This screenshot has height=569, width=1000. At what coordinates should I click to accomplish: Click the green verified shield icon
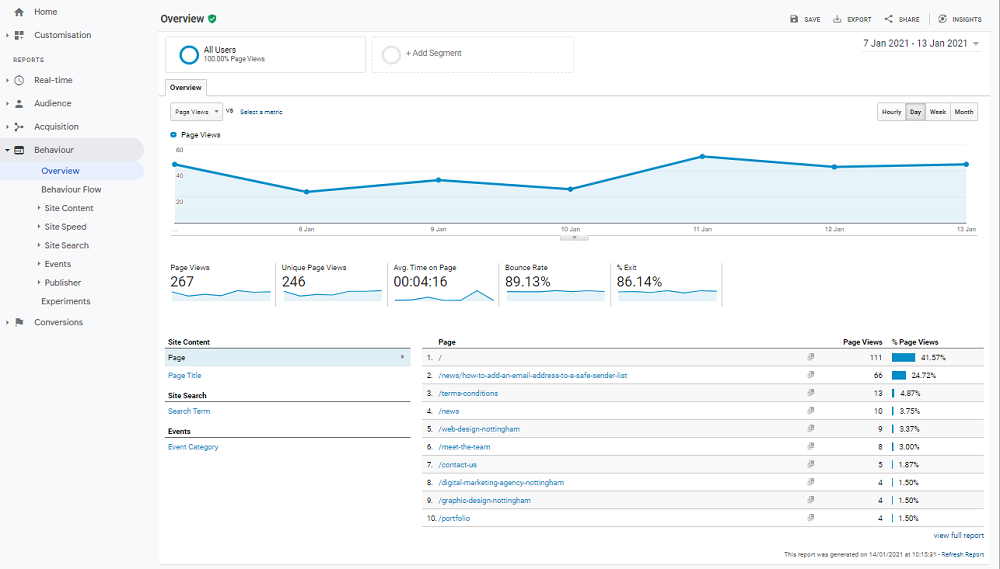(212, 18)
